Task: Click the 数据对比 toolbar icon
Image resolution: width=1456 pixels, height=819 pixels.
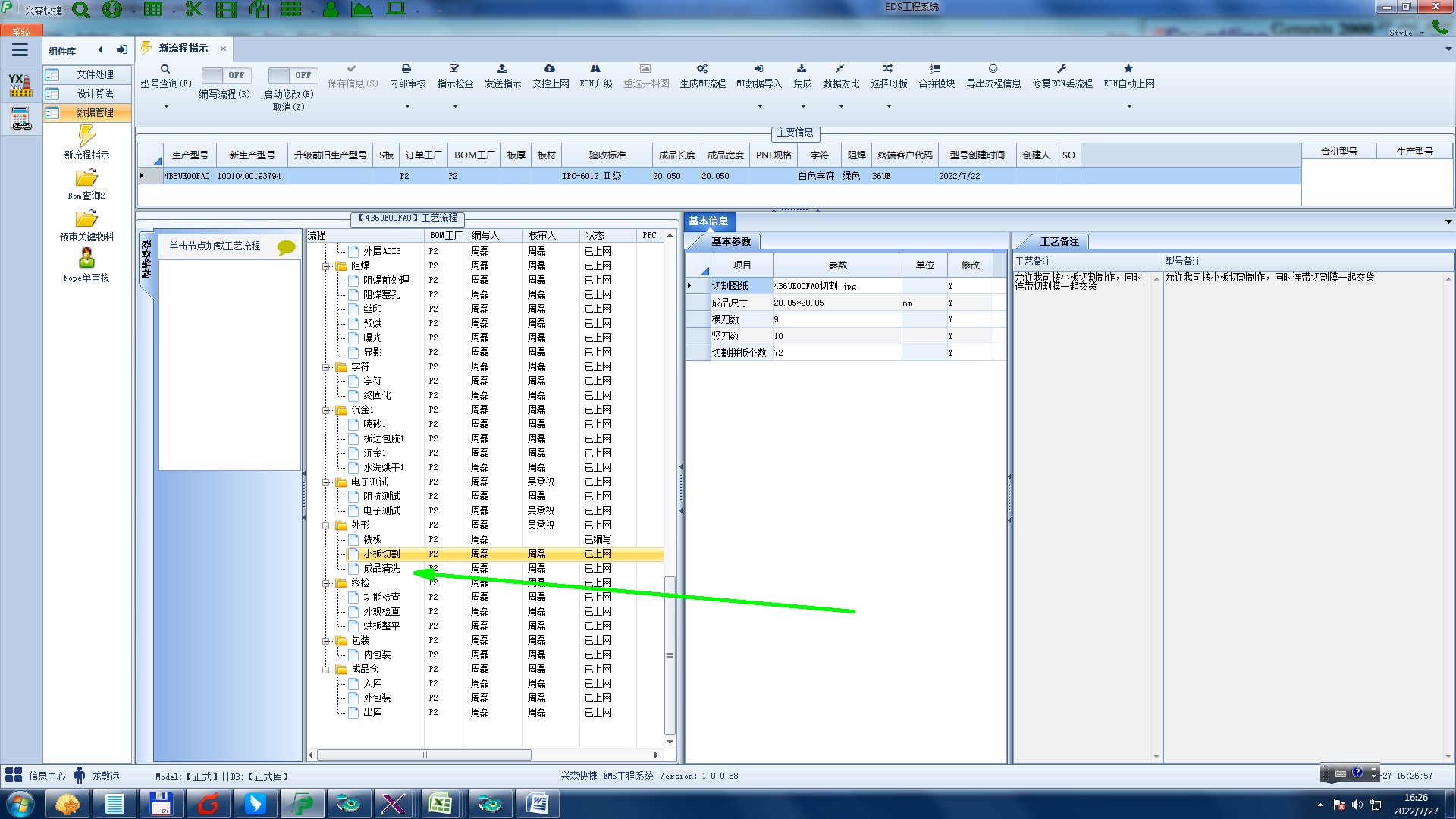Action: (840, 69)
